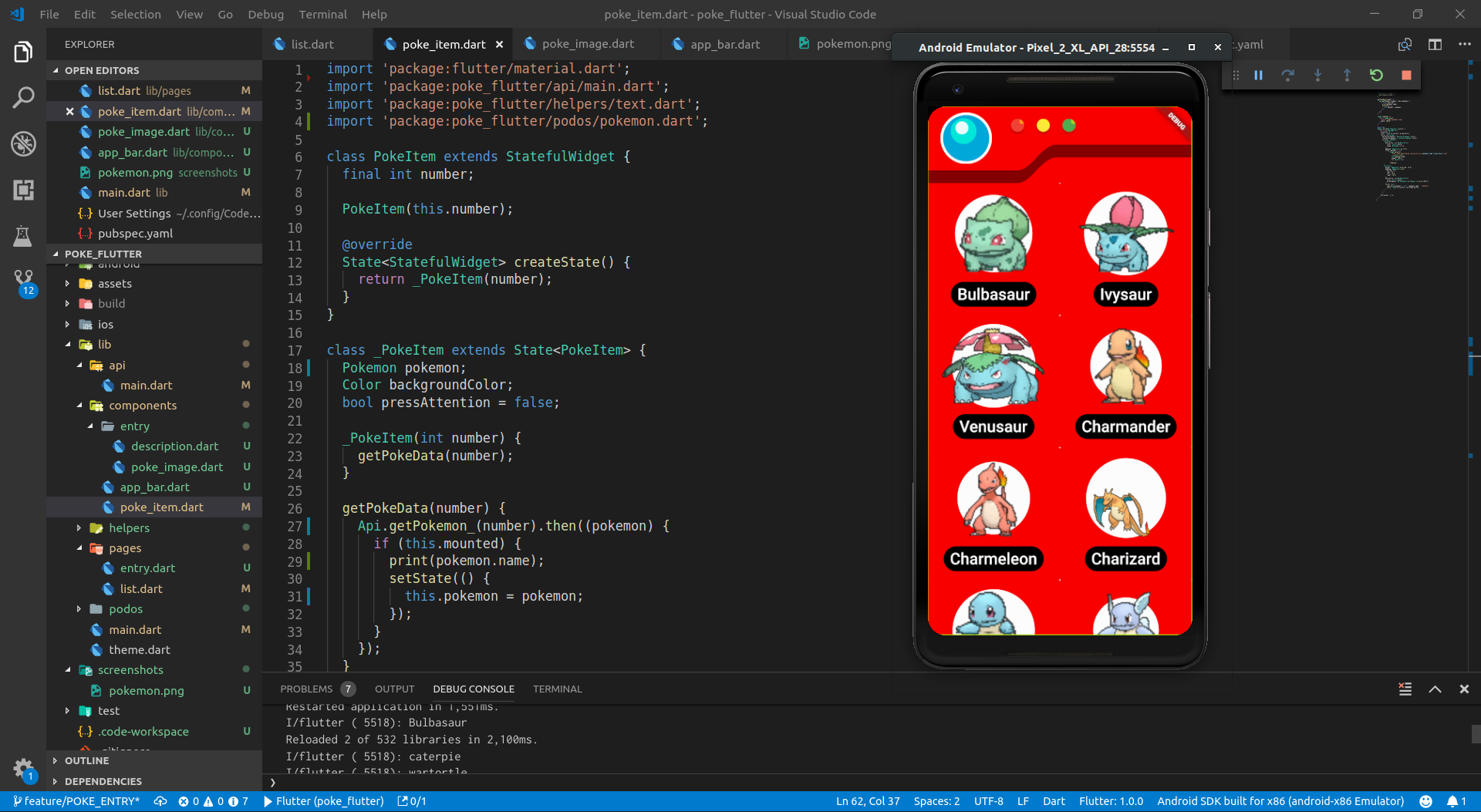Synchronize changes via cloud icon in status bar
Image resolution: width=1481 pixels, height=812 pixels.
click(160, 801)
